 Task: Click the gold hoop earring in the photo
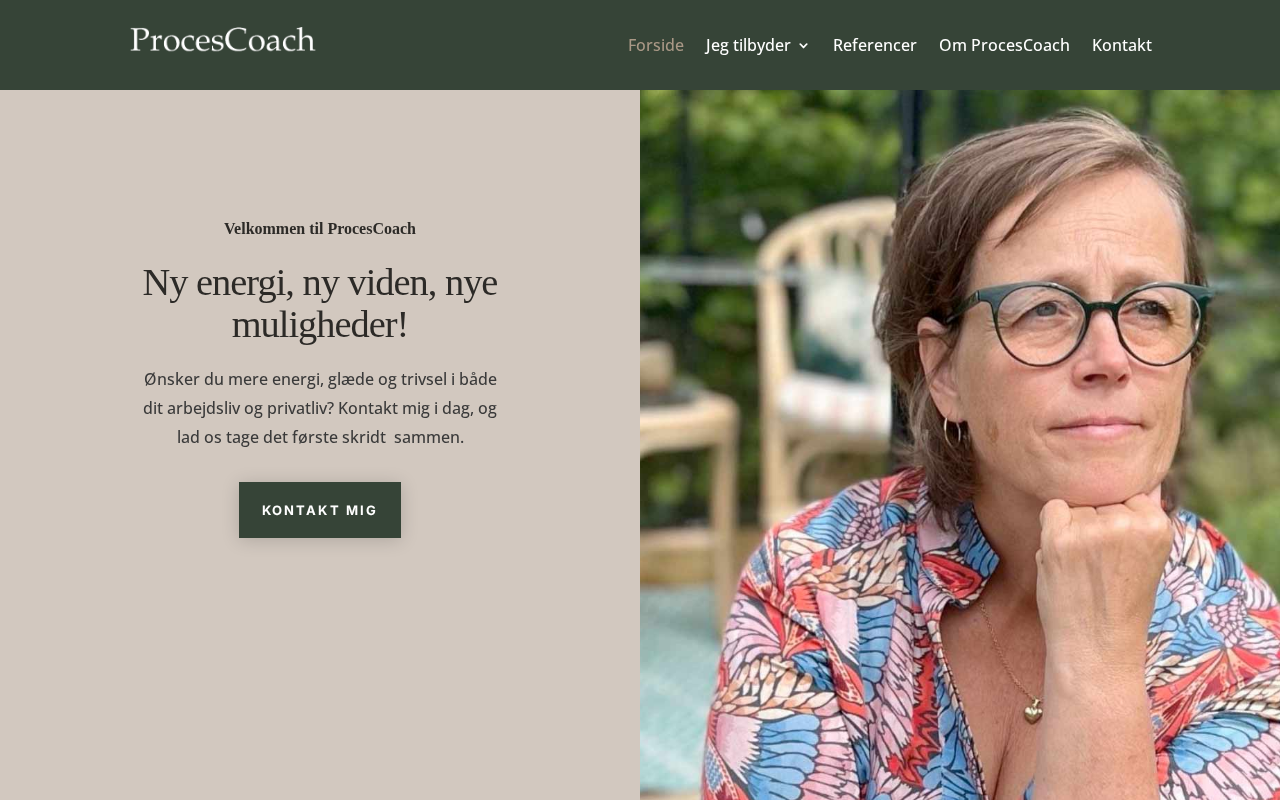tap(952, 431)
